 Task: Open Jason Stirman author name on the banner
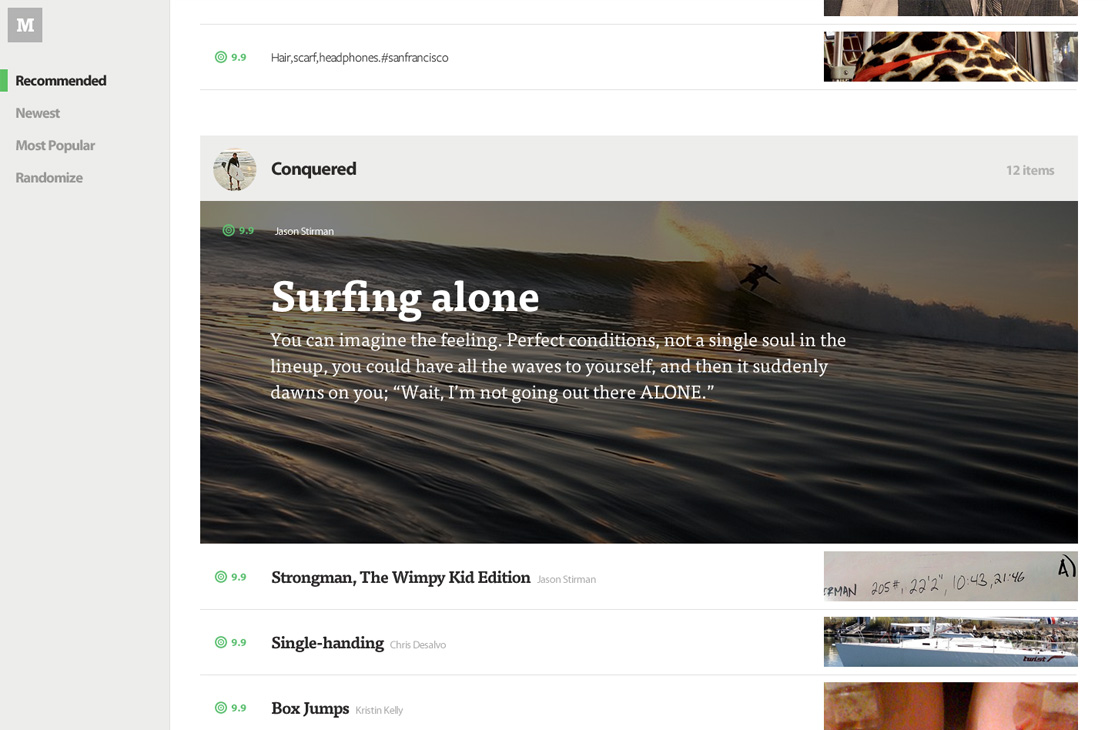(x=304, y=231)
